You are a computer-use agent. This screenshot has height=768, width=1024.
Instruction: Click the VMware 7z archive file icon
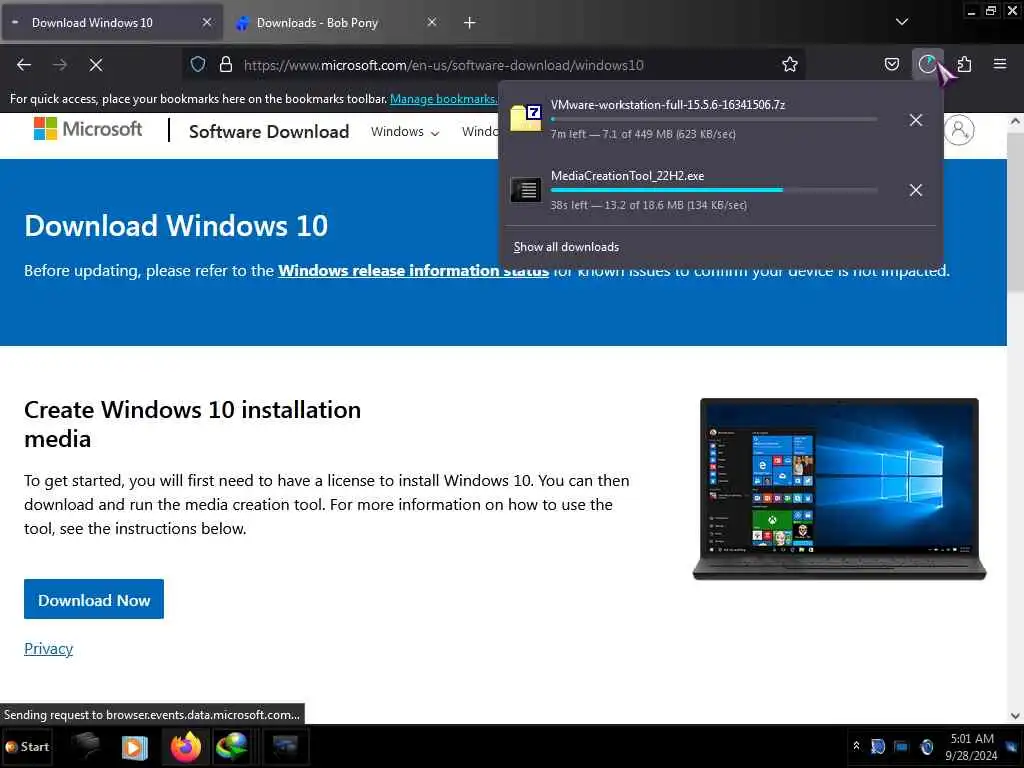(526, 118)
